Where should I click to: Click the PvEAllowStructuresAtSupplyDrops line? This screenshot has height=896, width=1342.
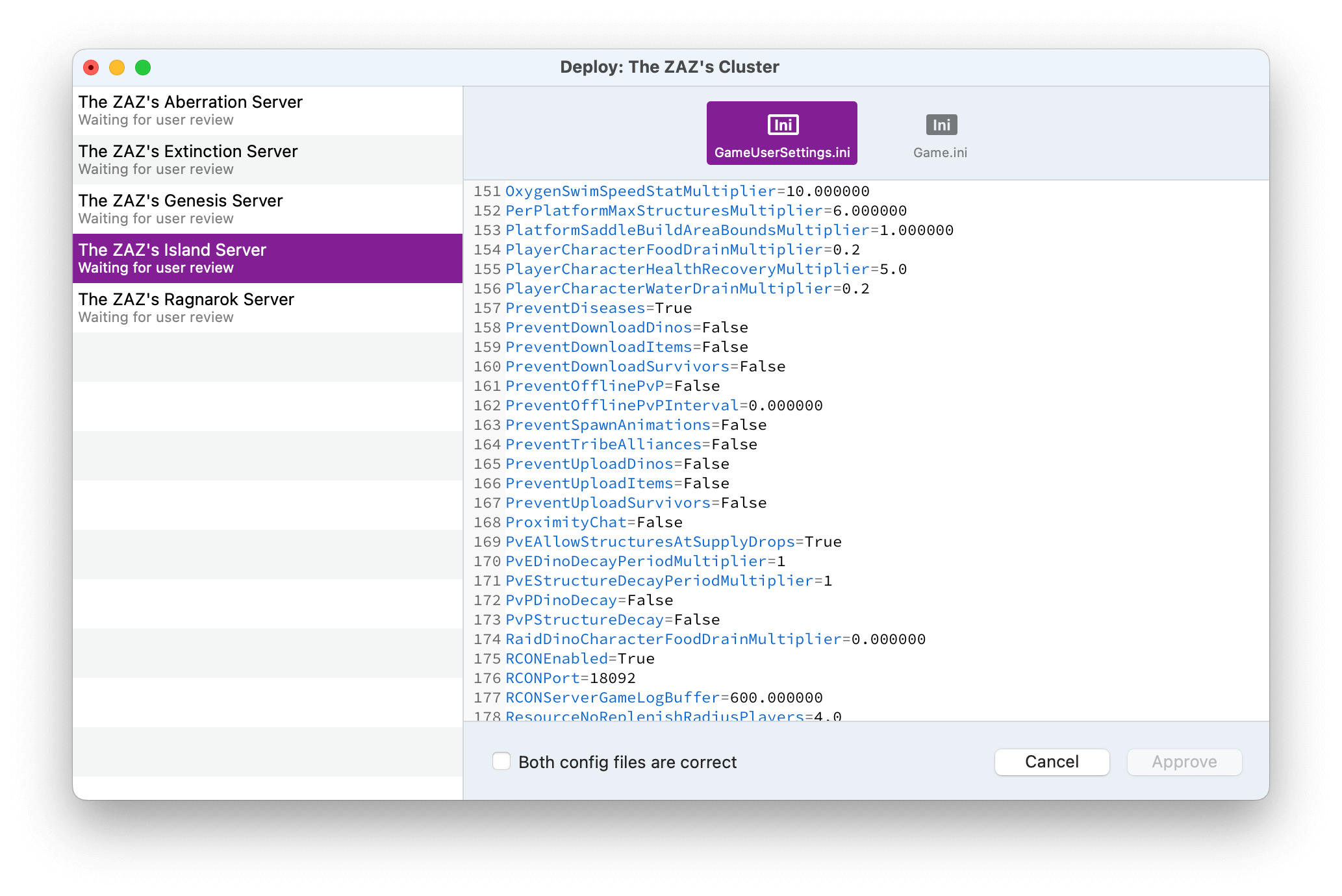click(x=672, y=541)
